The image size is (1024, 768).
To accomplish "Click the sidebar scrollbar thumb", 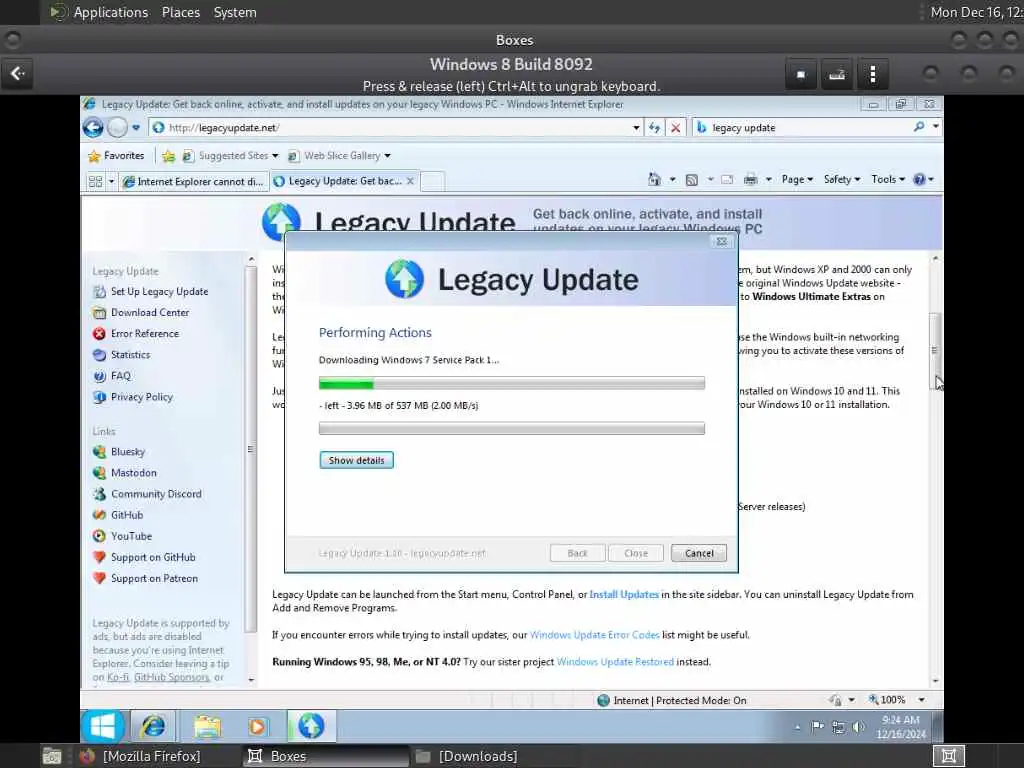I will point(250,449).
